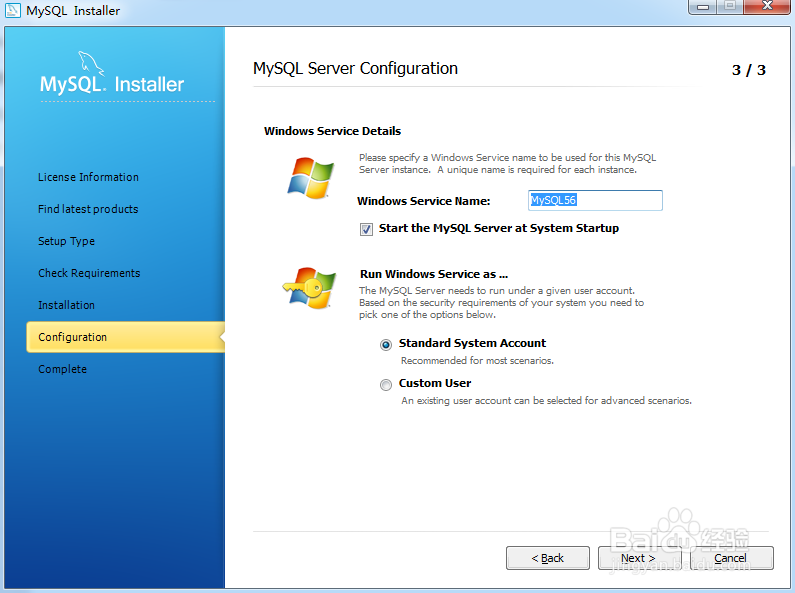
Task: Minimize the MySQL Installer window
Action: 702,7
